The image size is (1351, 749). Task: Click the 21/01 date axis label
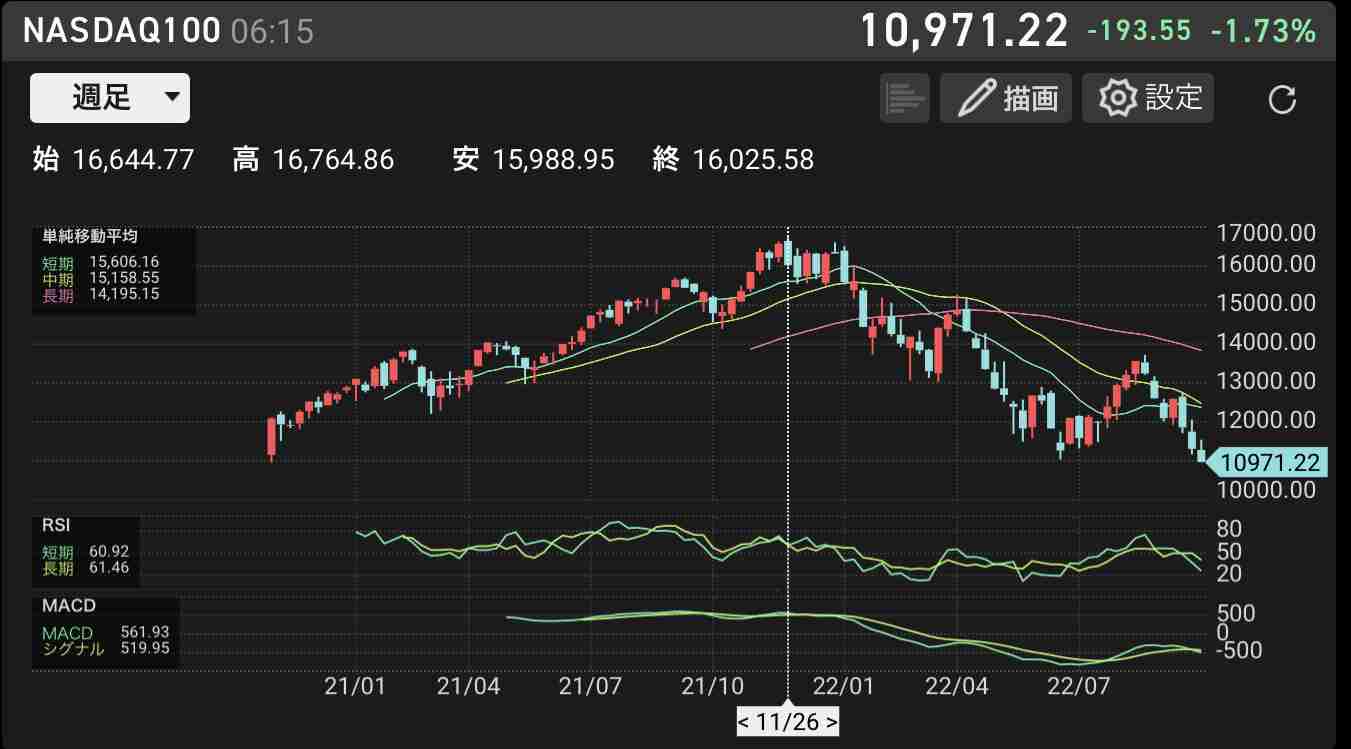356,688
